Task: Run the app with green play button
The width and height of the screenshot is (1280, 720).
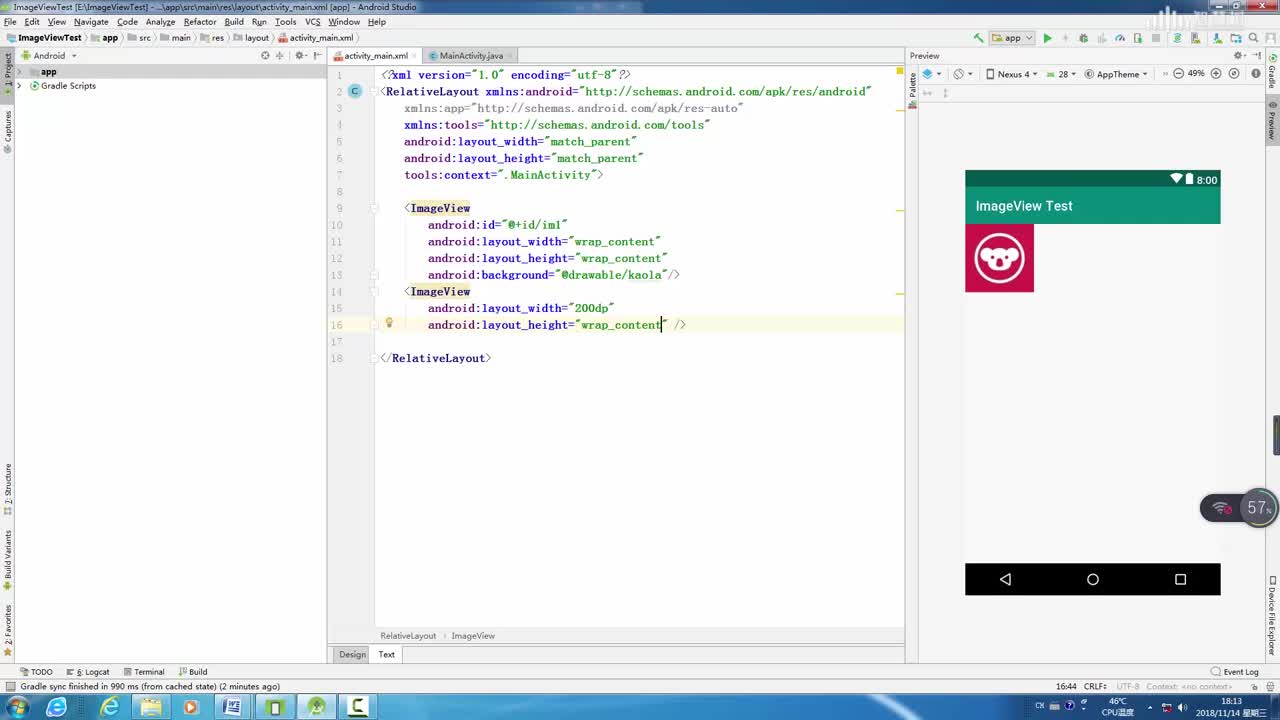Action: [1047, 38]
